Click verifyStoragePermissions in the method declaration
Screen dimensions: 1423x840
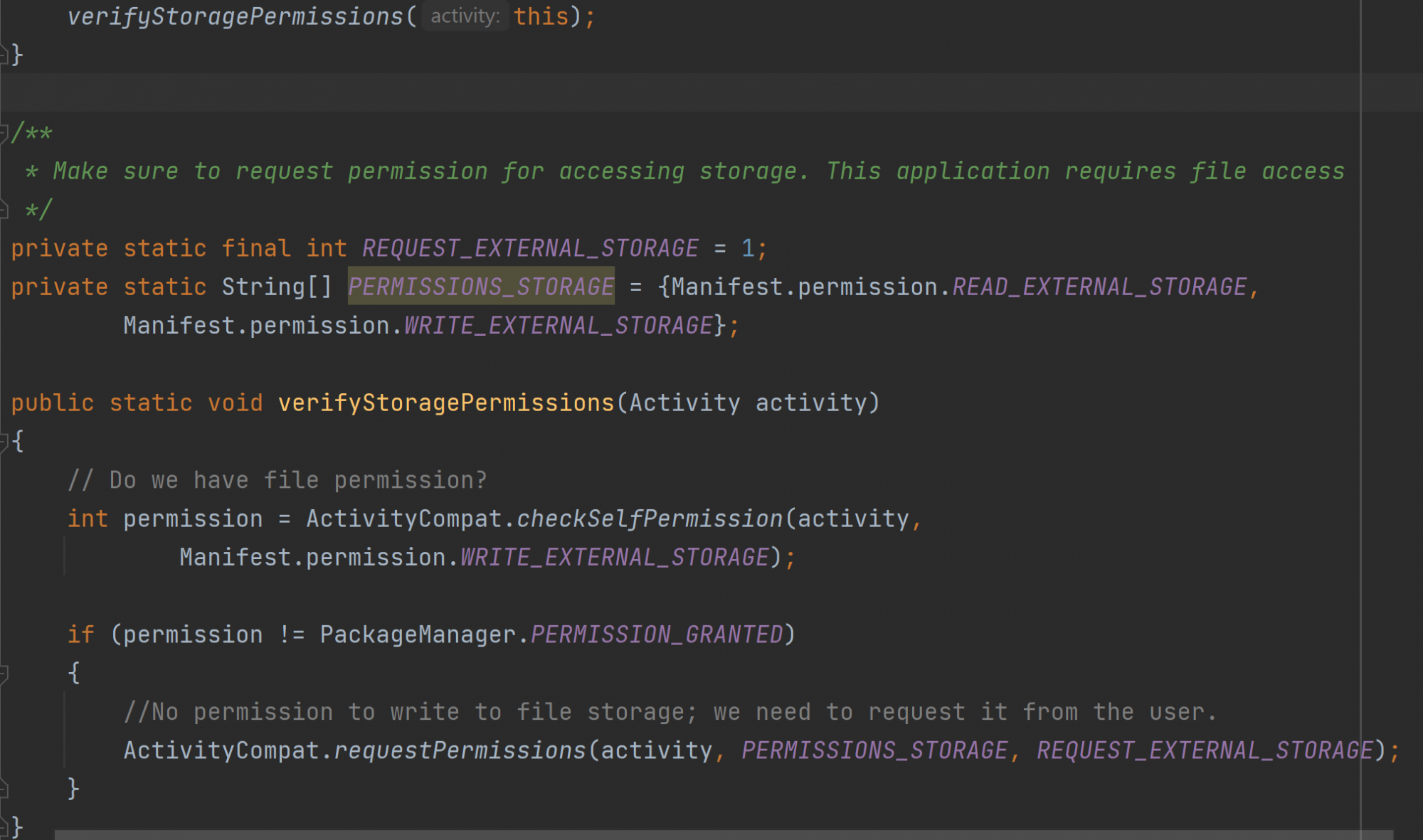446,403
